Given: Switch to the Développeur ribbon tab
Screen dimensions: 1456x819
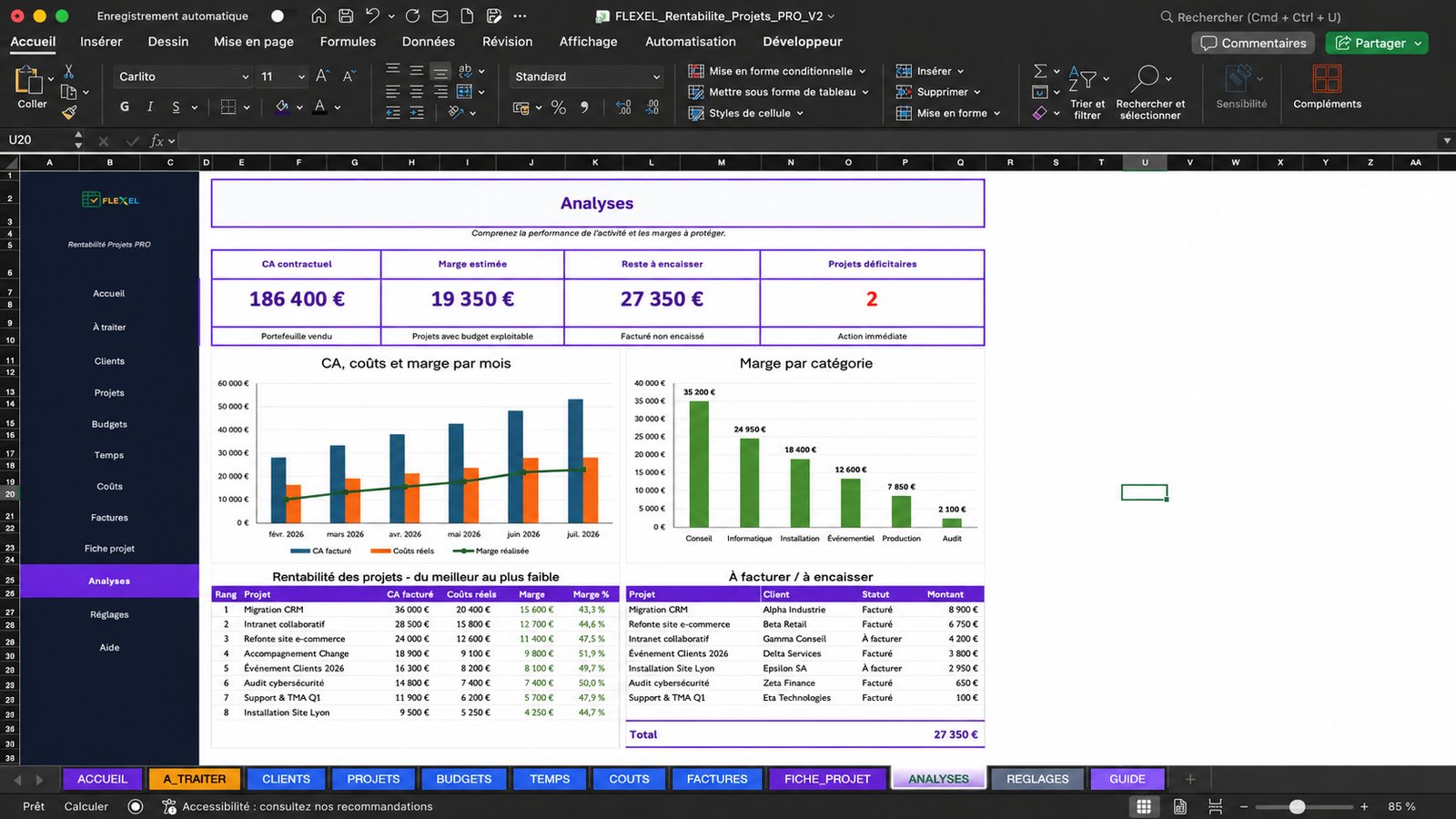Looking at the screenshot, I should point(803,41).
